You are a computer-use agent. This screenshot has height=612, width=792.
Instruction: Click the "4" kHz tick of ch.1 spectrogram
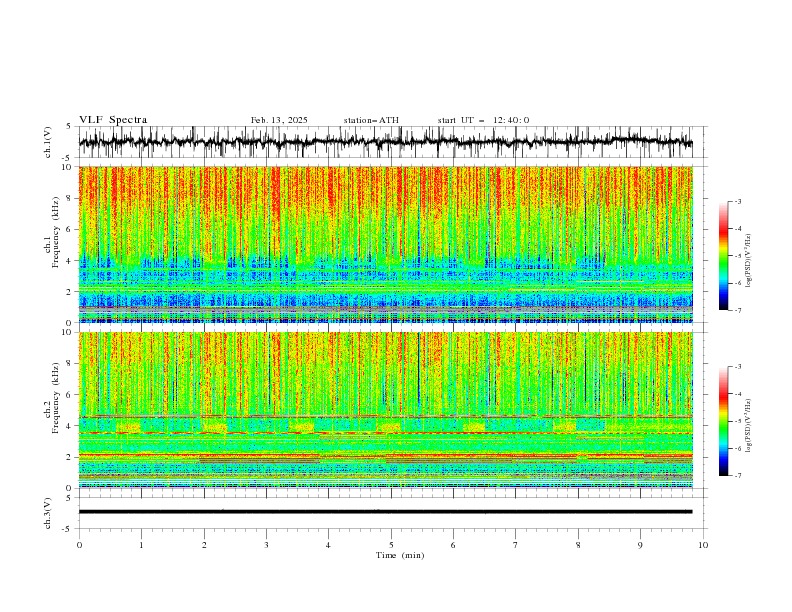pyautogui.click(x=70, y=261)
